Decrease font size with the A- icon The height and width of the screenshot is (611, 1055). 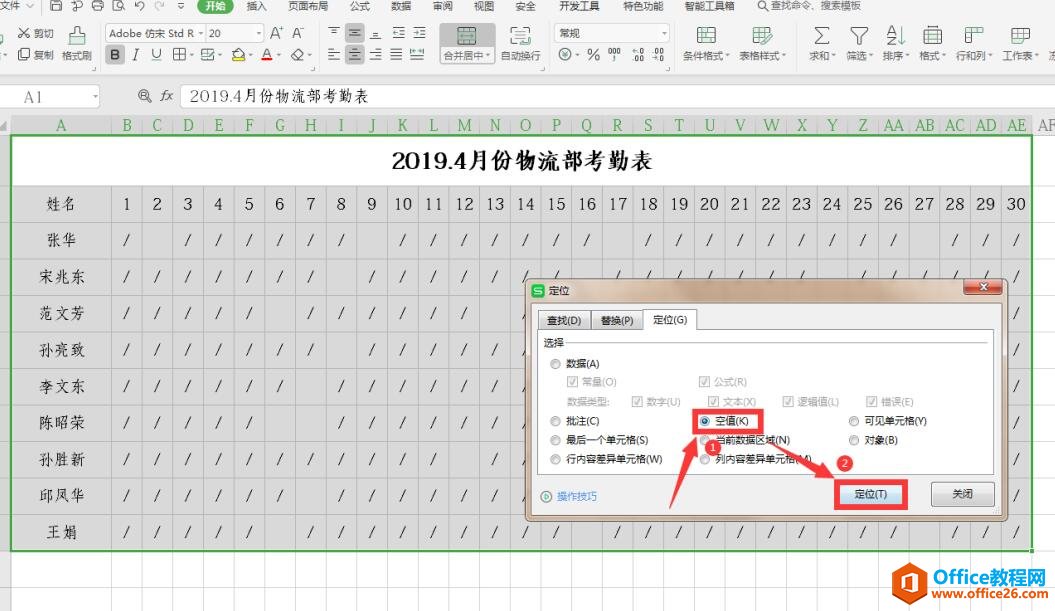[297, 33]
